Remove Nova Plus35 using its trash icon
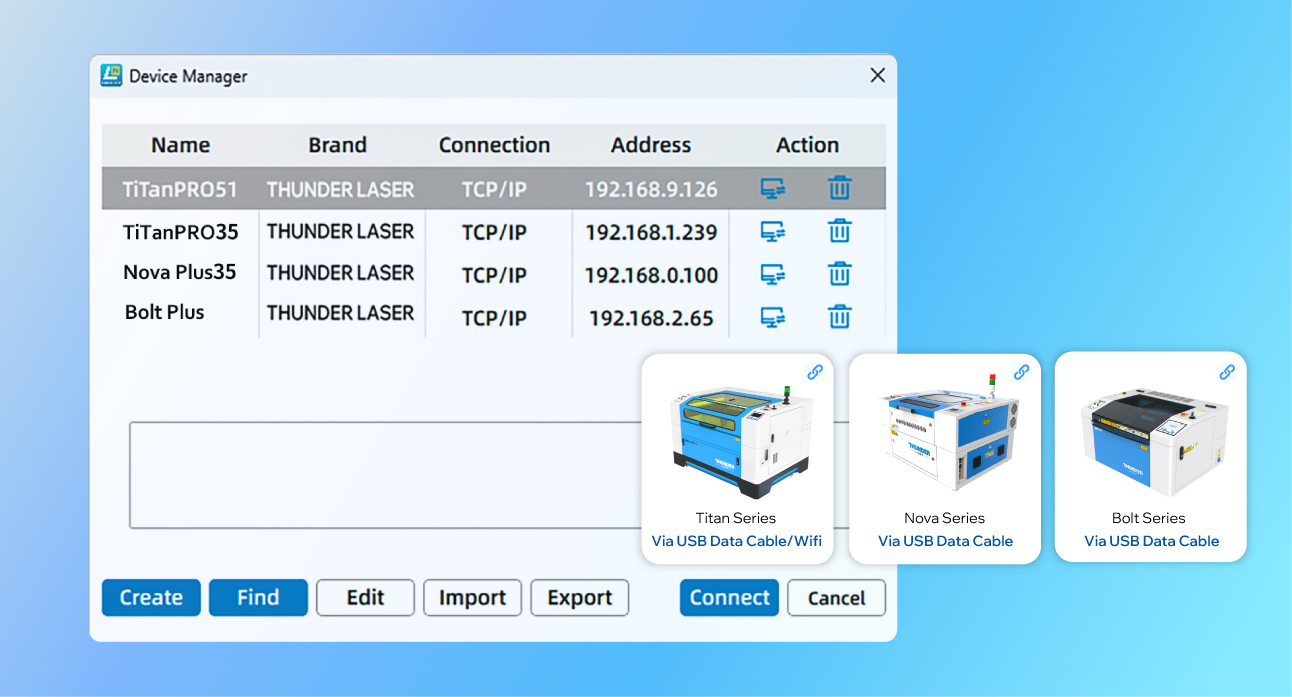Viewport: 1292px width, 697px height. point(839,274)
